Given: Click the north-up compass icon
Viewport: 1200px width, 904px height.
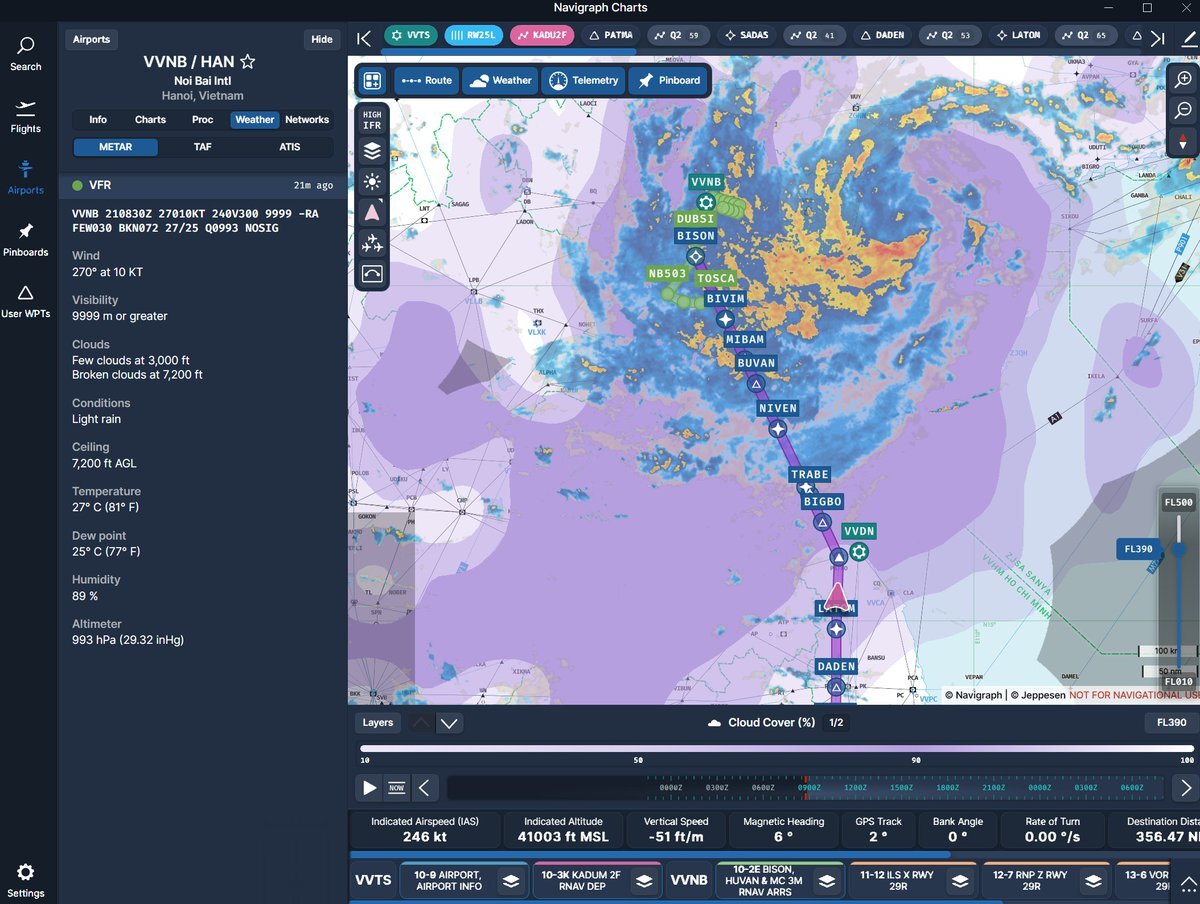Looking at the screenshot, I should 1183,142.
